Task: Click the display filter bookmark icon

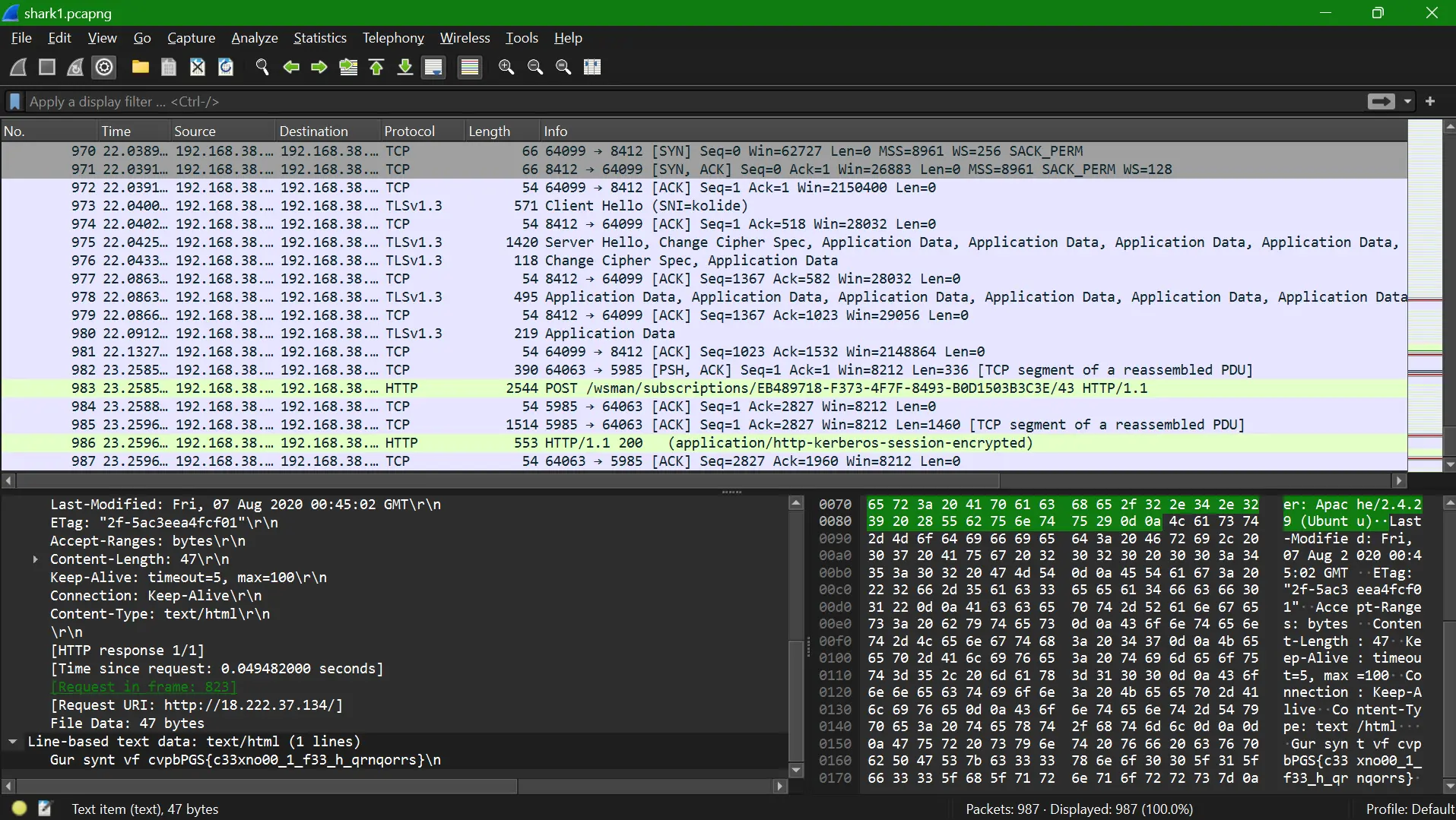Action: (14, 101)
